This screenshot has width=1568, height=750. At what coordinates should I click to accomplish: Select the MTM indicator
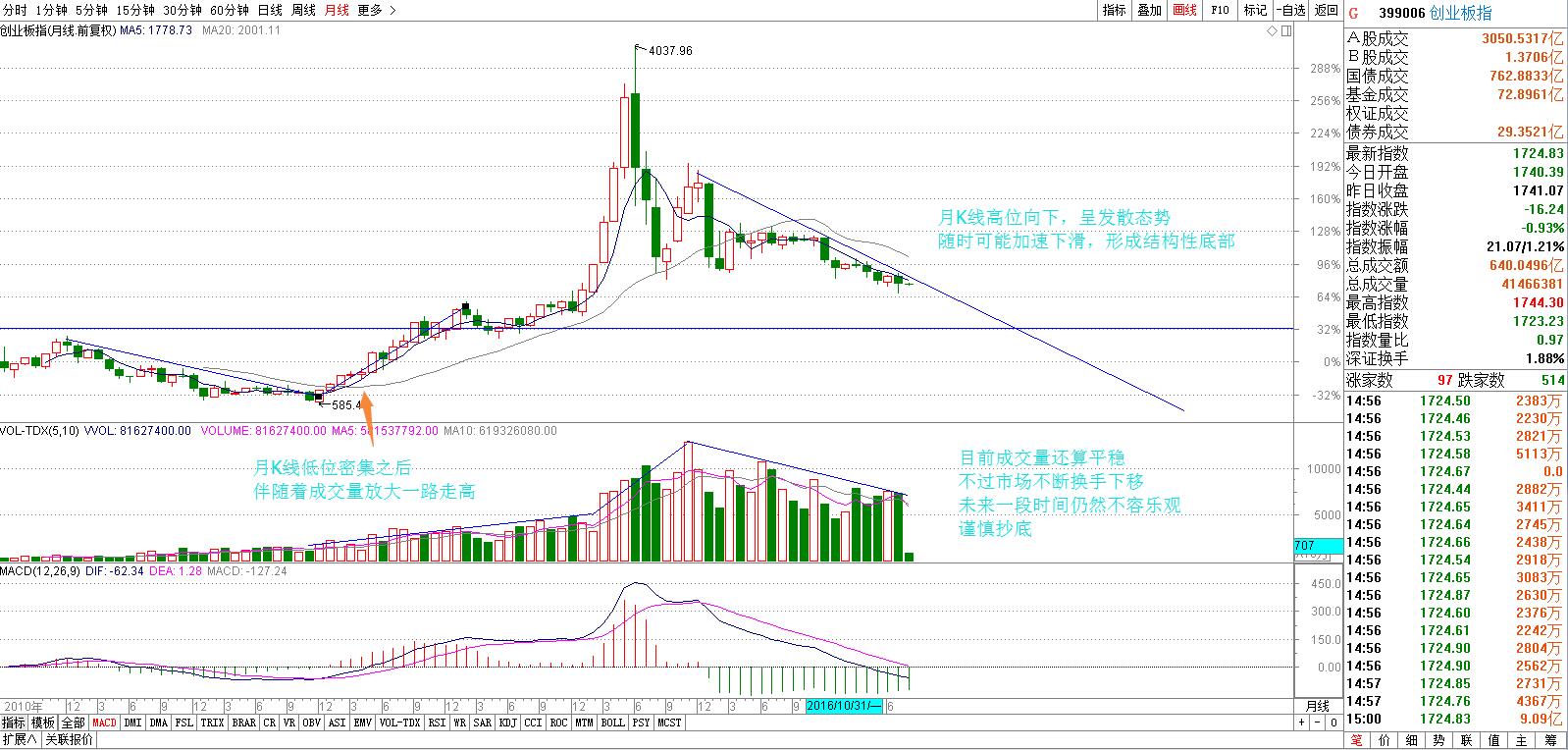coord(585,723)
